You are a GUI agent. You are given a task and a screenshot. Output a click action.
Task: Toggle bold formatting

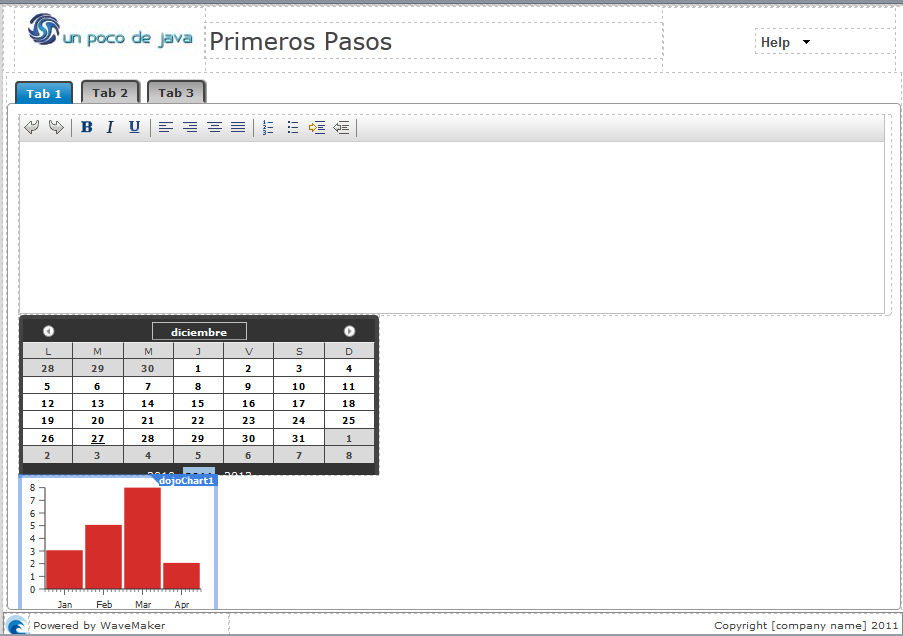tap(87, 128)
